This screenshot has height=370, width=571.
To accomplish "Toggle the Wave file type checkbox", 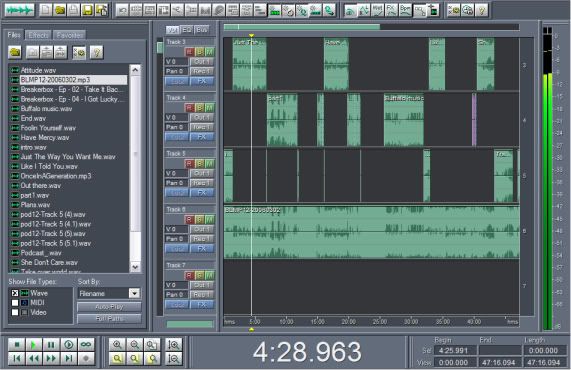I will [15, 293].
